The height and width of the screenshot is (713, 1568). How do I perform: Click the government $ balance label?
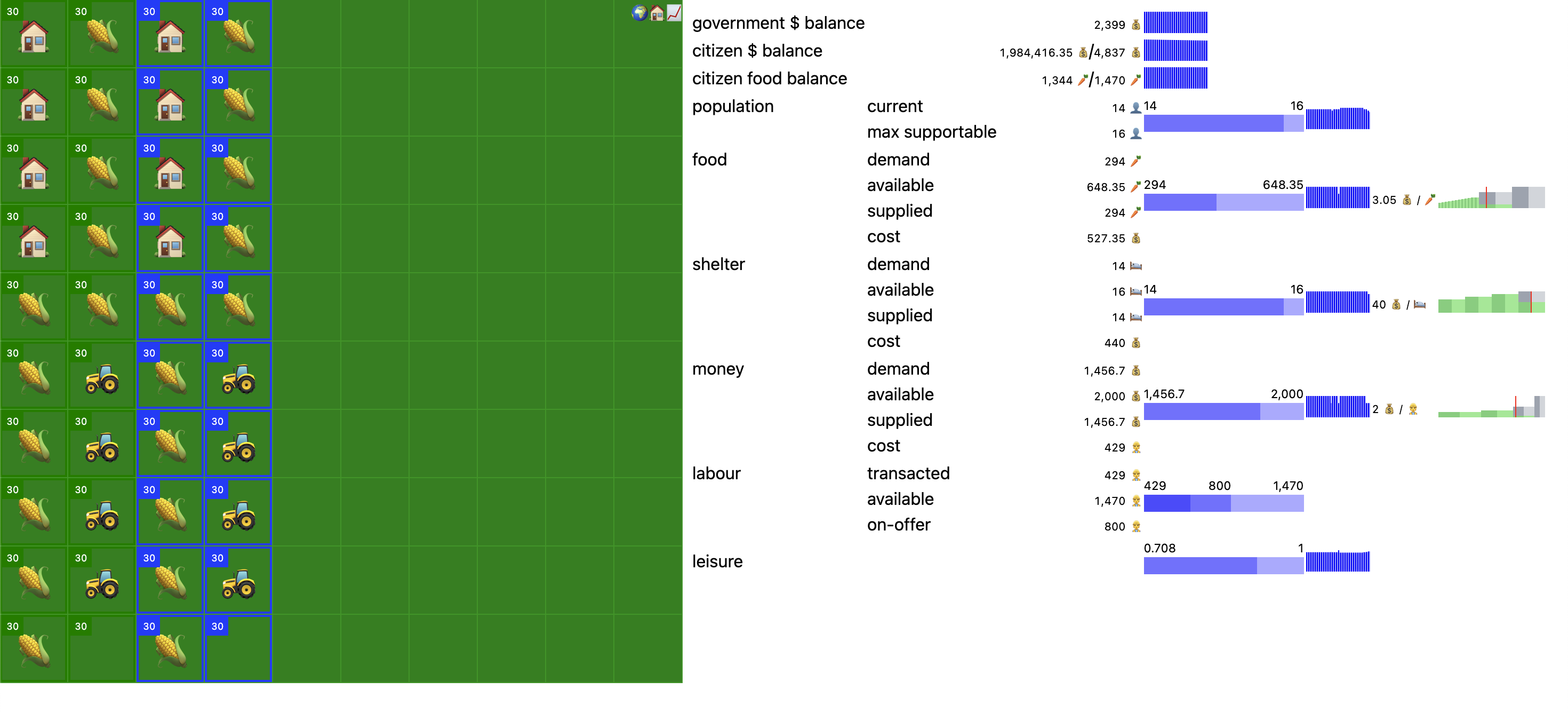[x=778, y=23]
